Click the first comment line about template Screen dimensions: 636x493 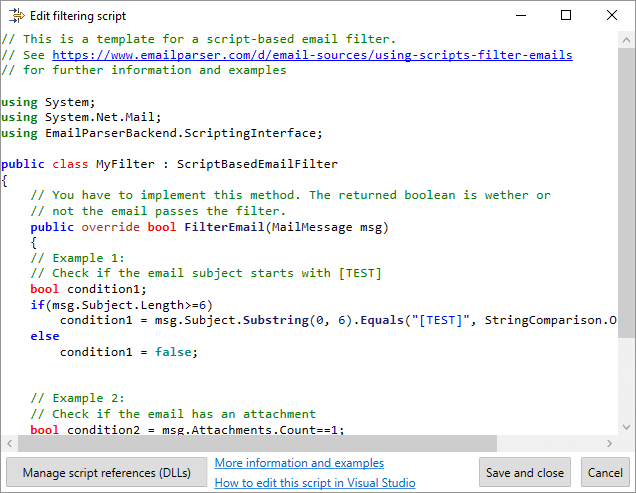coord(198,39)
